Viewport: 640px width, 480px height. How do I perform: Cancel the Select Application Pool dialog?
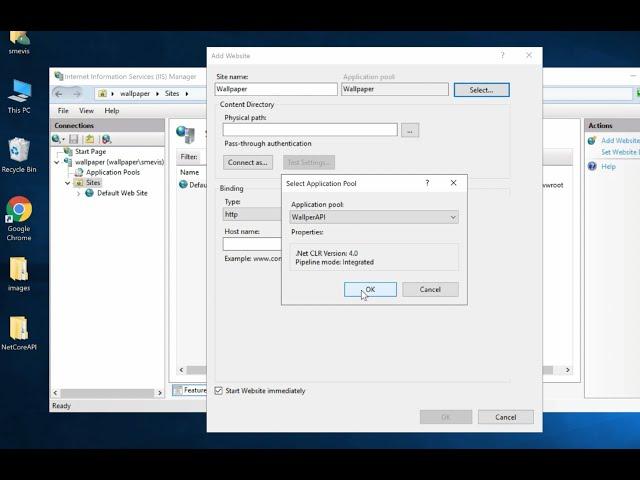430,289
